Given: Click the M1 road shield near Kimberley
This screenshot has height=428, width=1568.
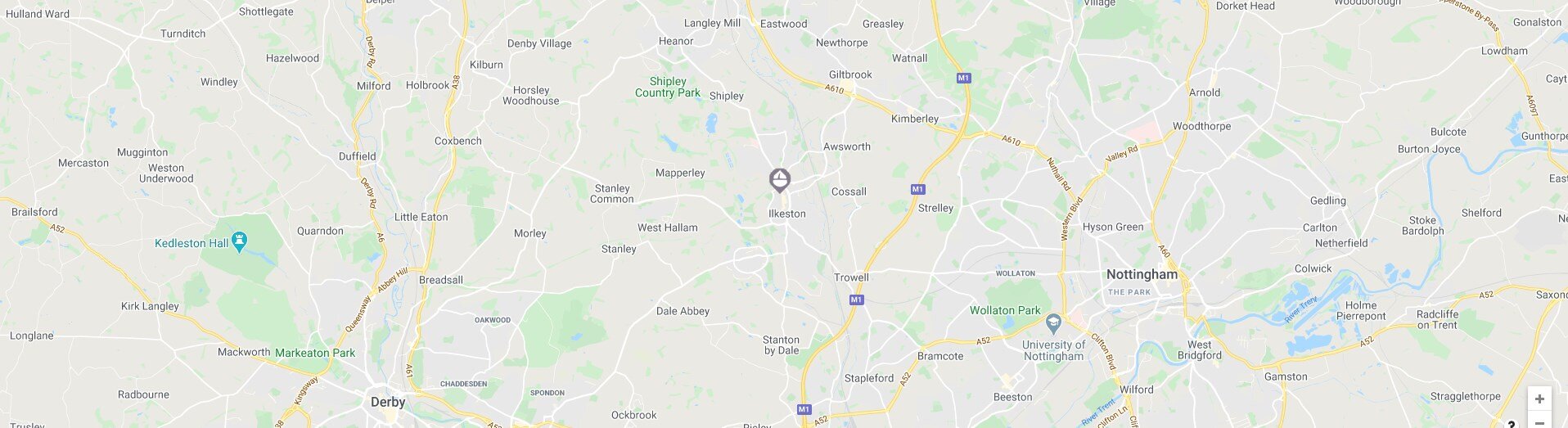Looking at the screenshot, I should click(x=963, y=78).
